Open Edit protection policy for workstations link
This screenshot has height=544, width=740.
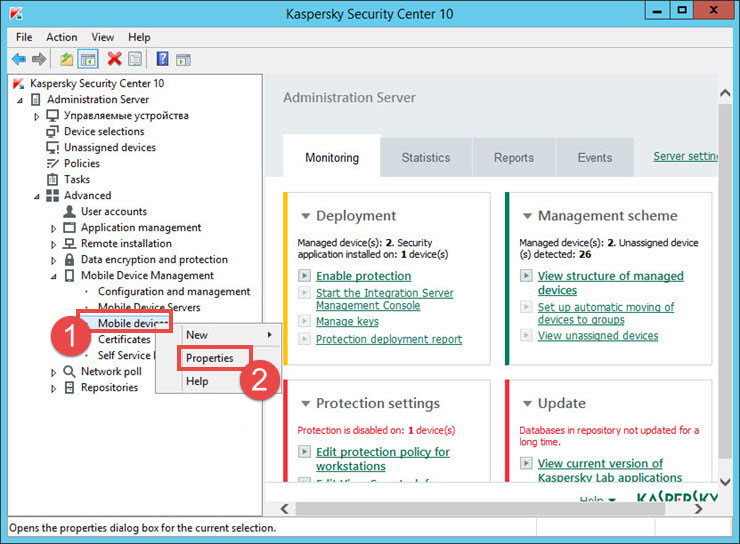coord(383,459)
